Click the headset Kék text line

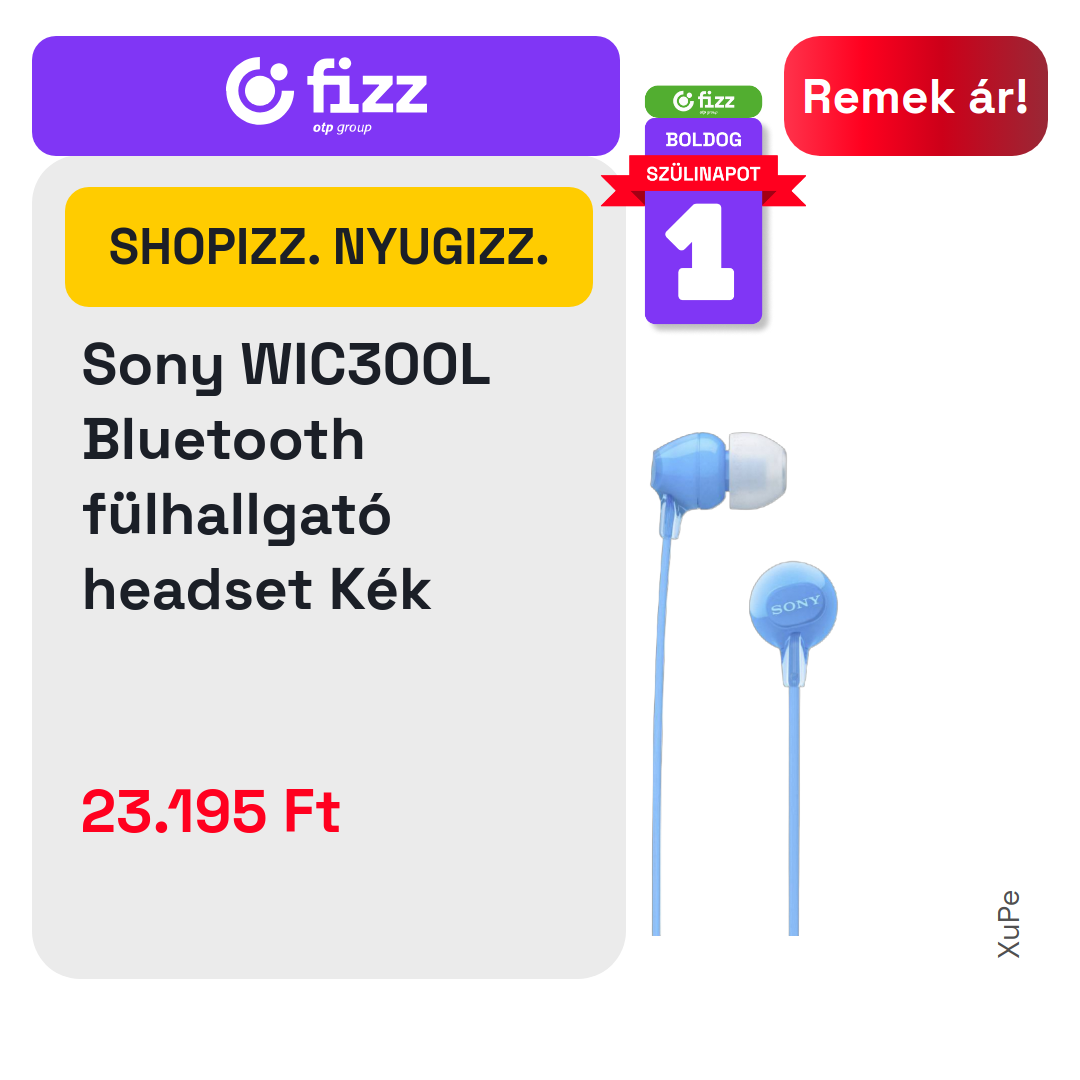coord(257,590)
